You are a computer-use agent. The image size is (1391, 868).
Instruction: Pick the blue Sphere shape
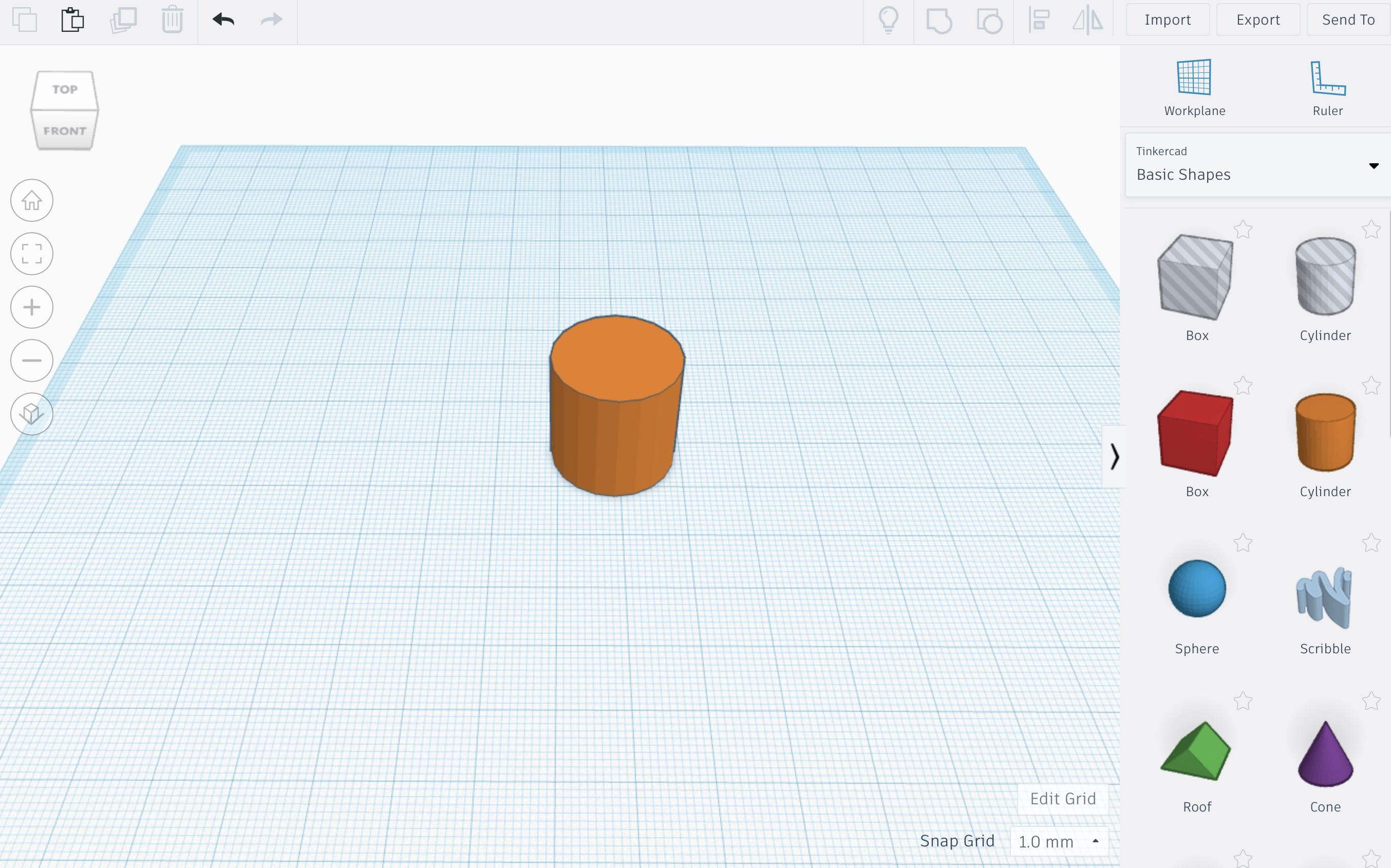(1197, 589)
